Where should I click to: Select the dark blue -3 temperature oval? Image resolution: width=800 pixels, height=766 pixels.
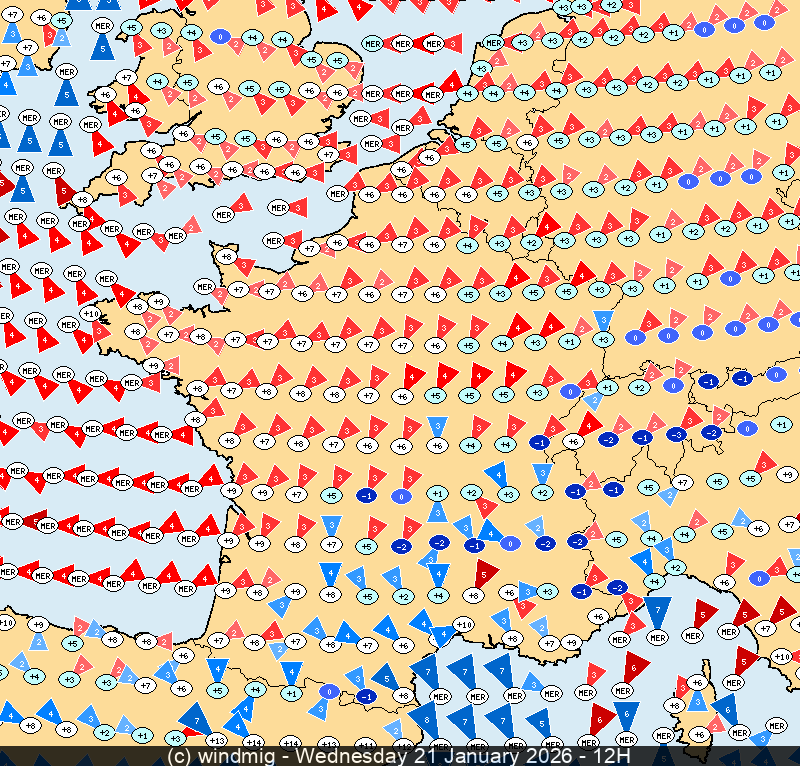tap(676, 434)
